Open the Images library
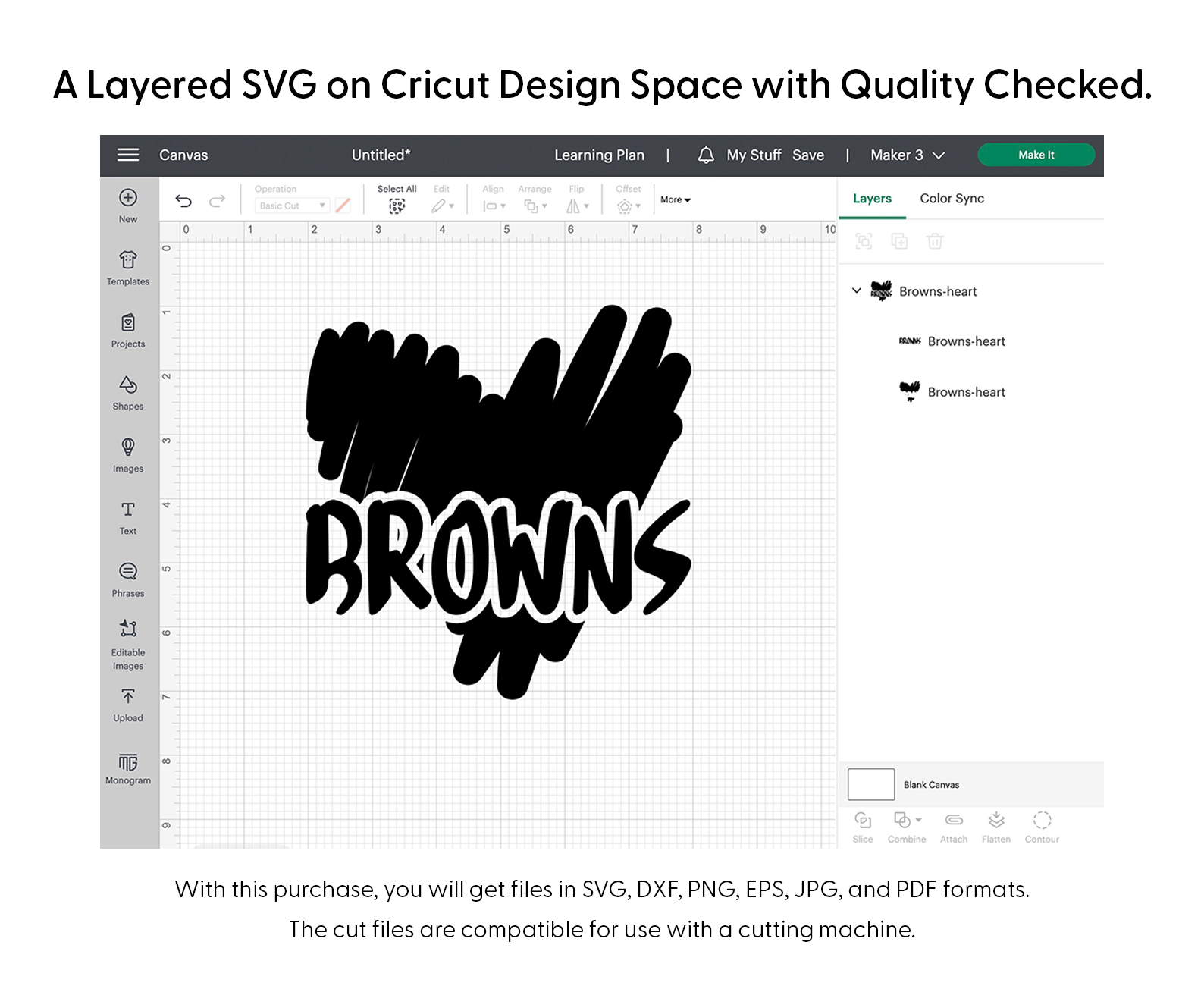Viewport: 1204px width, 992px height. (128, 447)
